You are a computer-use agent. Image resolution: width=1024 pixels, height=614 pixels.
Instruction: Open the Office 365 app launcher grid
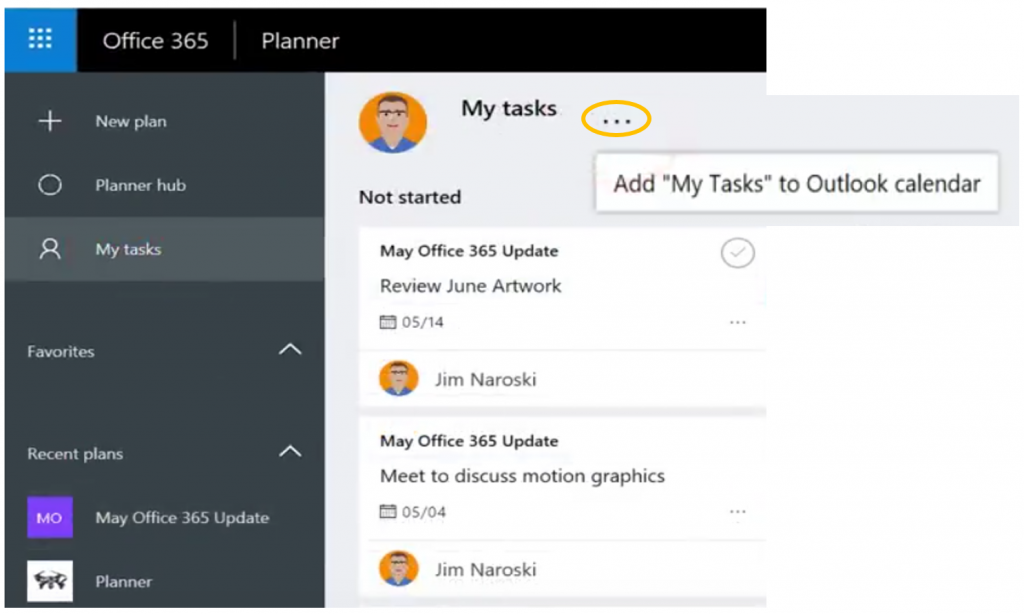(x=40, y=39)
